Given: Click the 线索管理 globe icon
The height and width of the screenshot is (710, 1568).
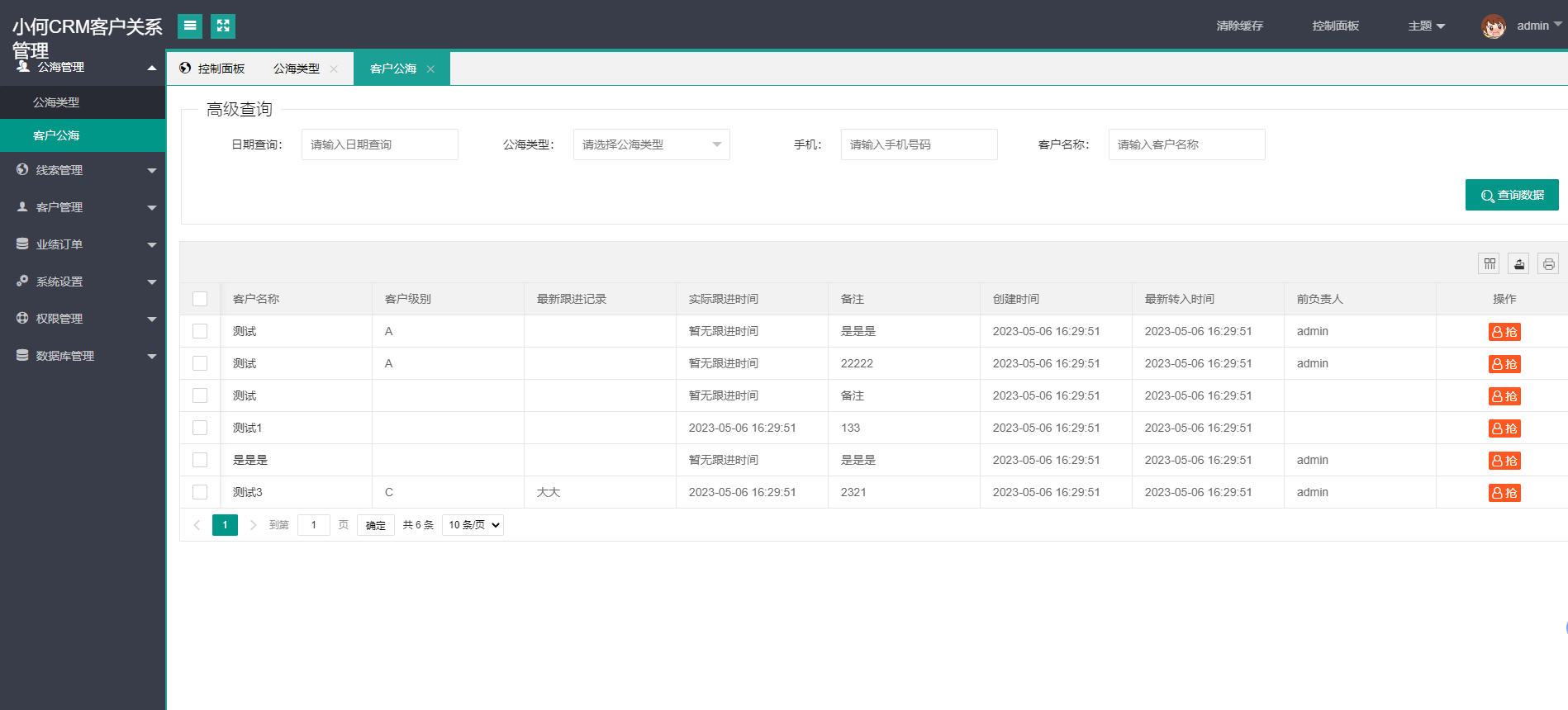Looking at the screenshot, I should click(x=22, y=169).
